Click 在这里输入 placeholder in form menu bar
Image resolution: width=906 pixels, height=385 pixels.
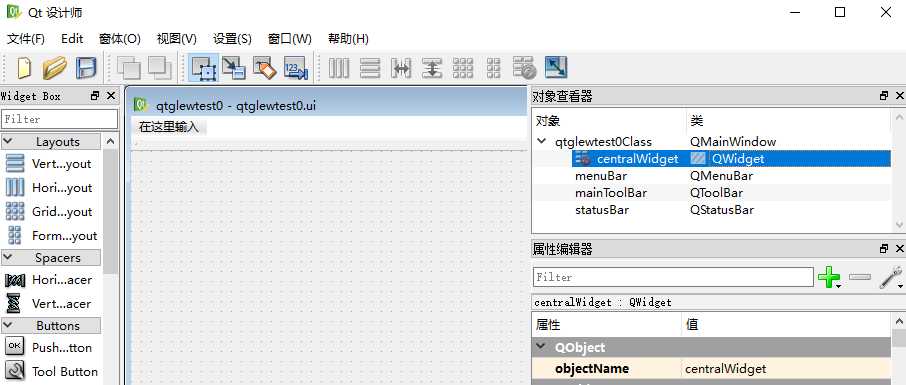click(x=169, y=127)
